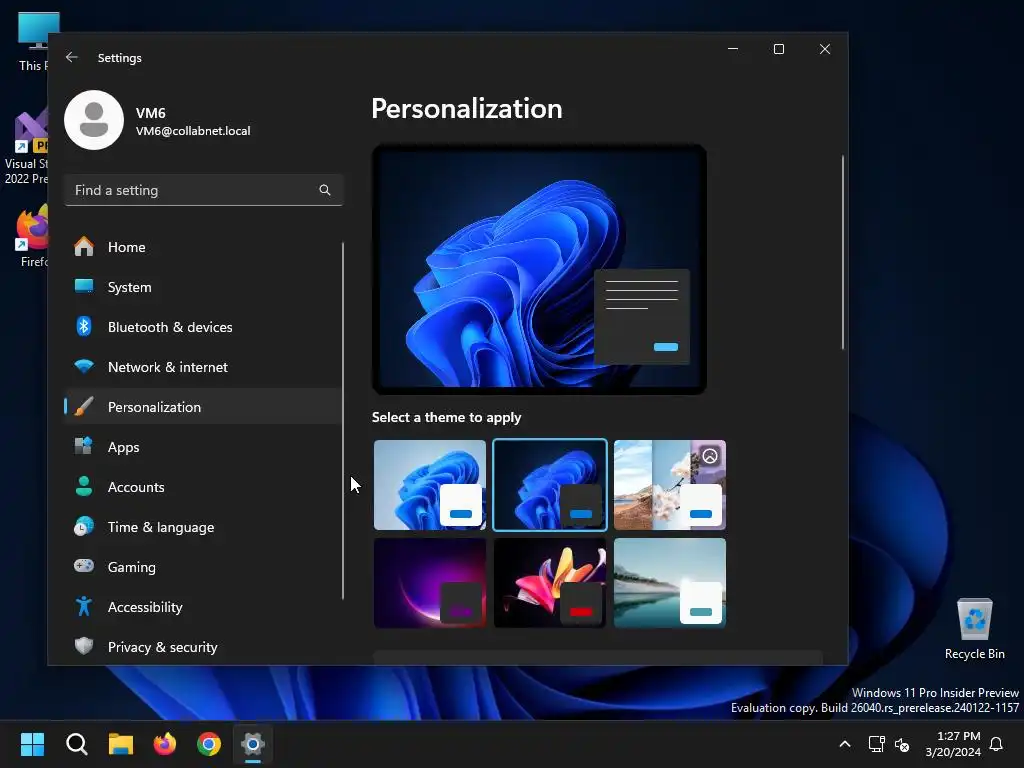Apply the purple Glow theme

point(430,583)
